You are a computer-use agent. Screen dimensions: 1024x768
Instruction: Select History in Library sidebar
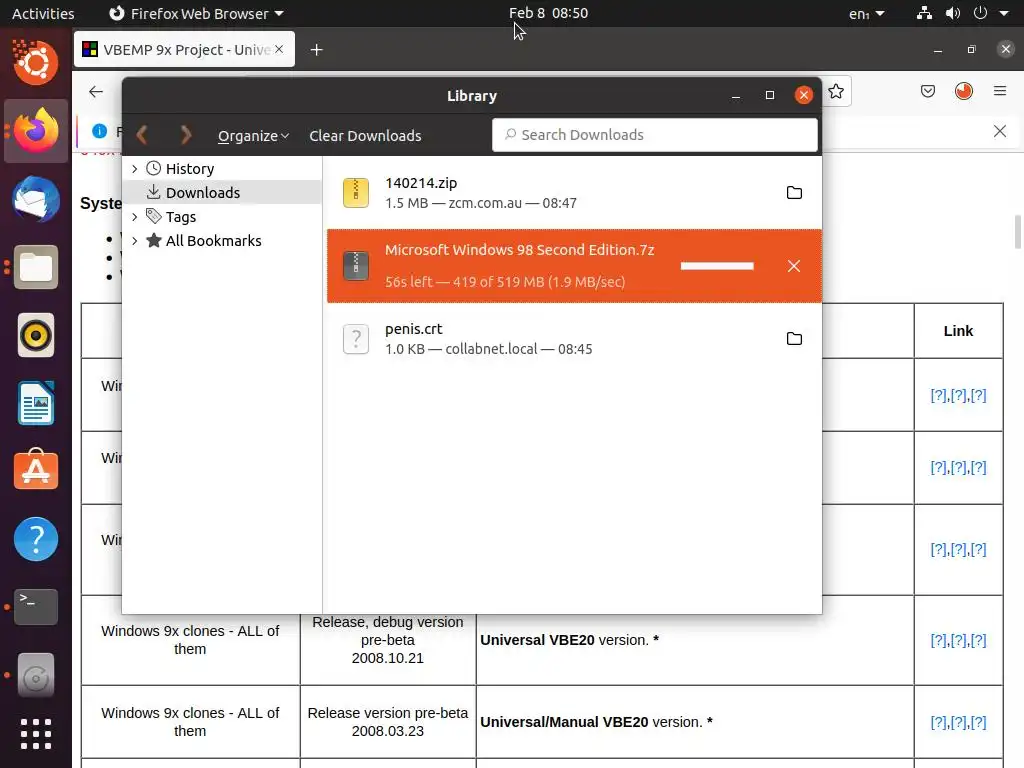pos(189,168)
